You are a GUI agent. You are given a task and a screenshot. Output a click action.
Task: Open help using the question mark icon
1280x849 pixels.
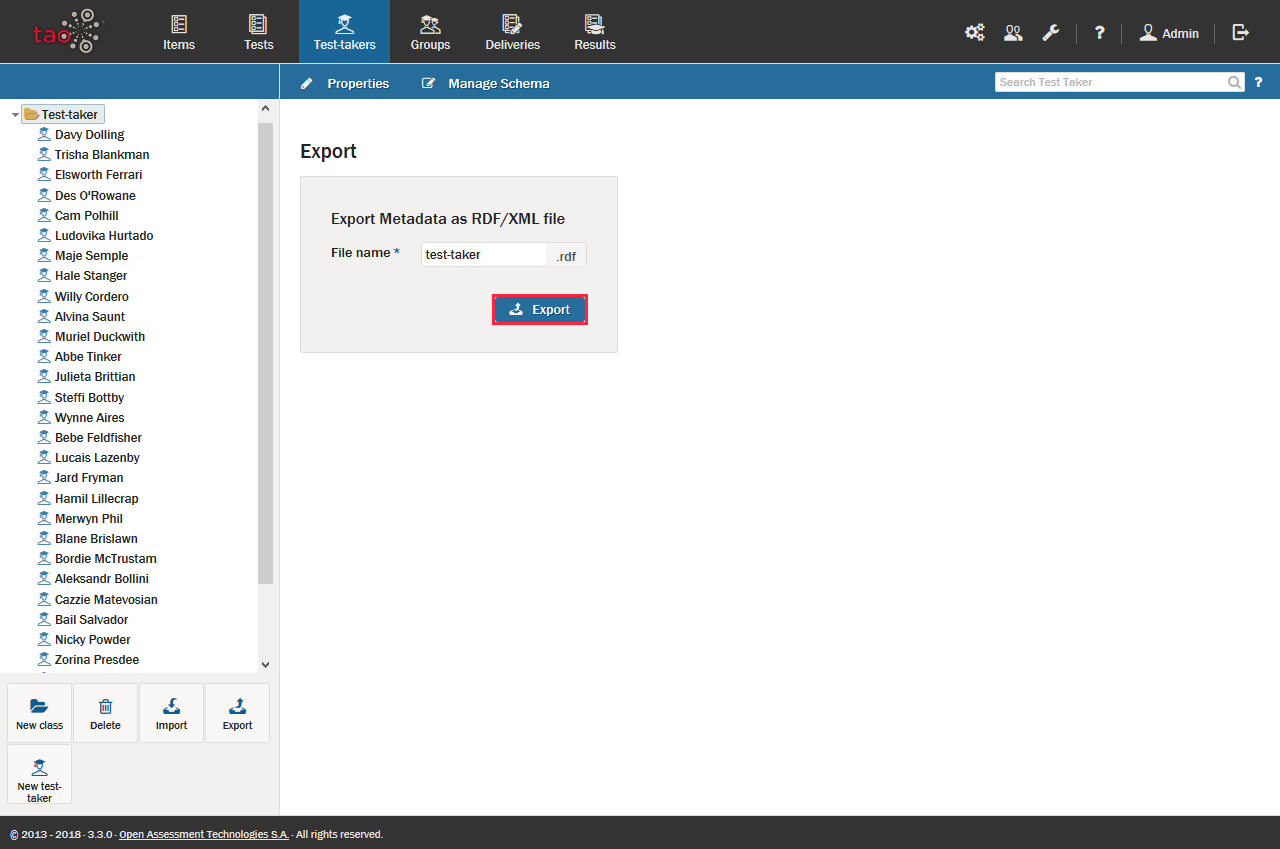coord(1099,32)
